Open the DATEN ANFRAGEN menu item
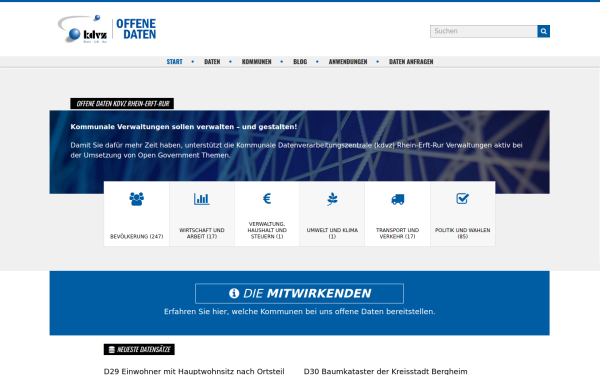Image resolution: width=600 pixels, height=375 pixels. [x=411, y=62]
